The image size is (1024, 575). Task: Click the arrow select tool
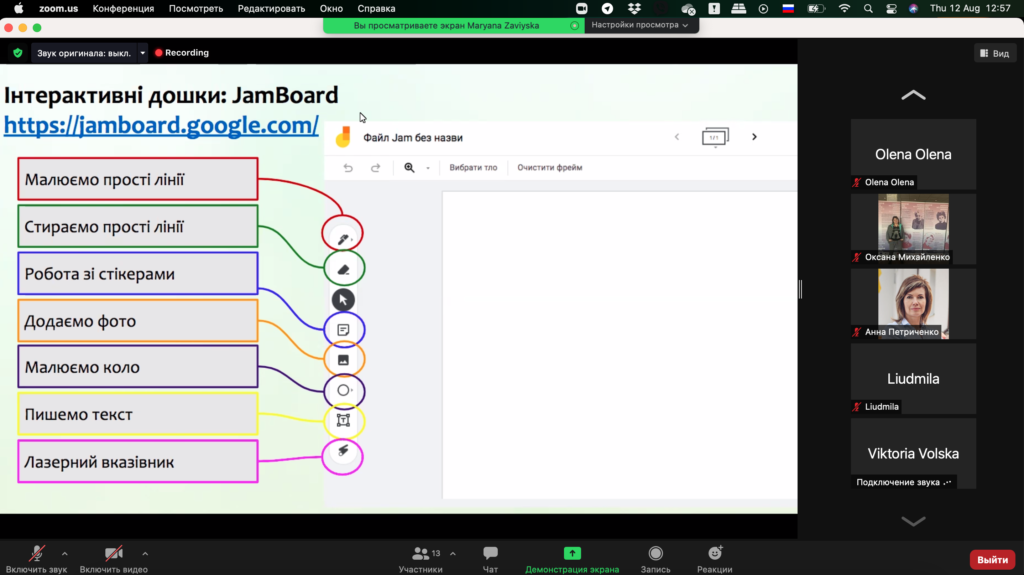click(343, 299)
